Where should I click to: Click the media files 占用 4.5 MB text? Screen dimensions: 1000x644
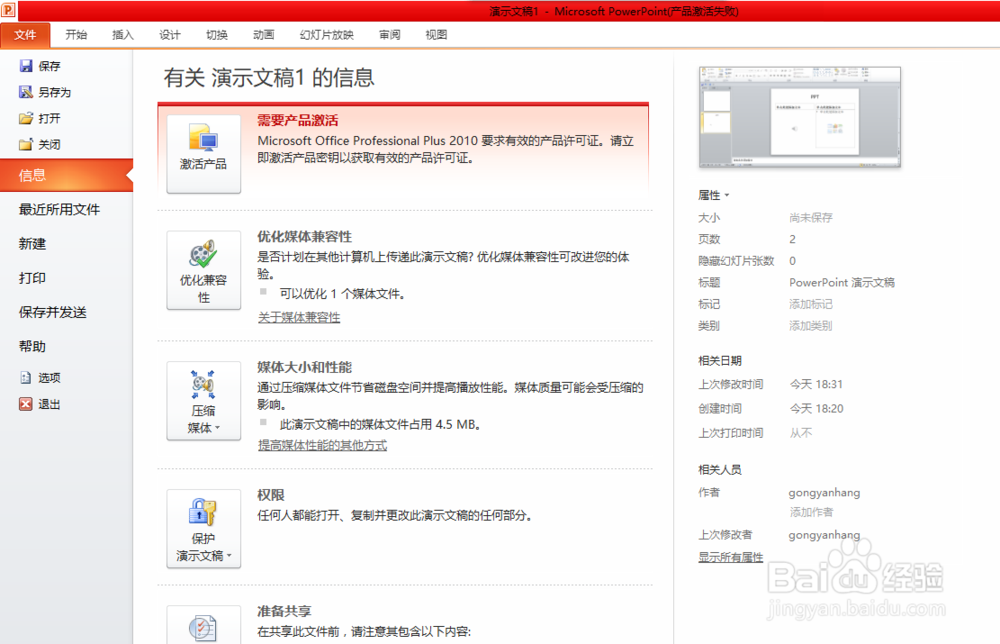(x=380, y=424)
